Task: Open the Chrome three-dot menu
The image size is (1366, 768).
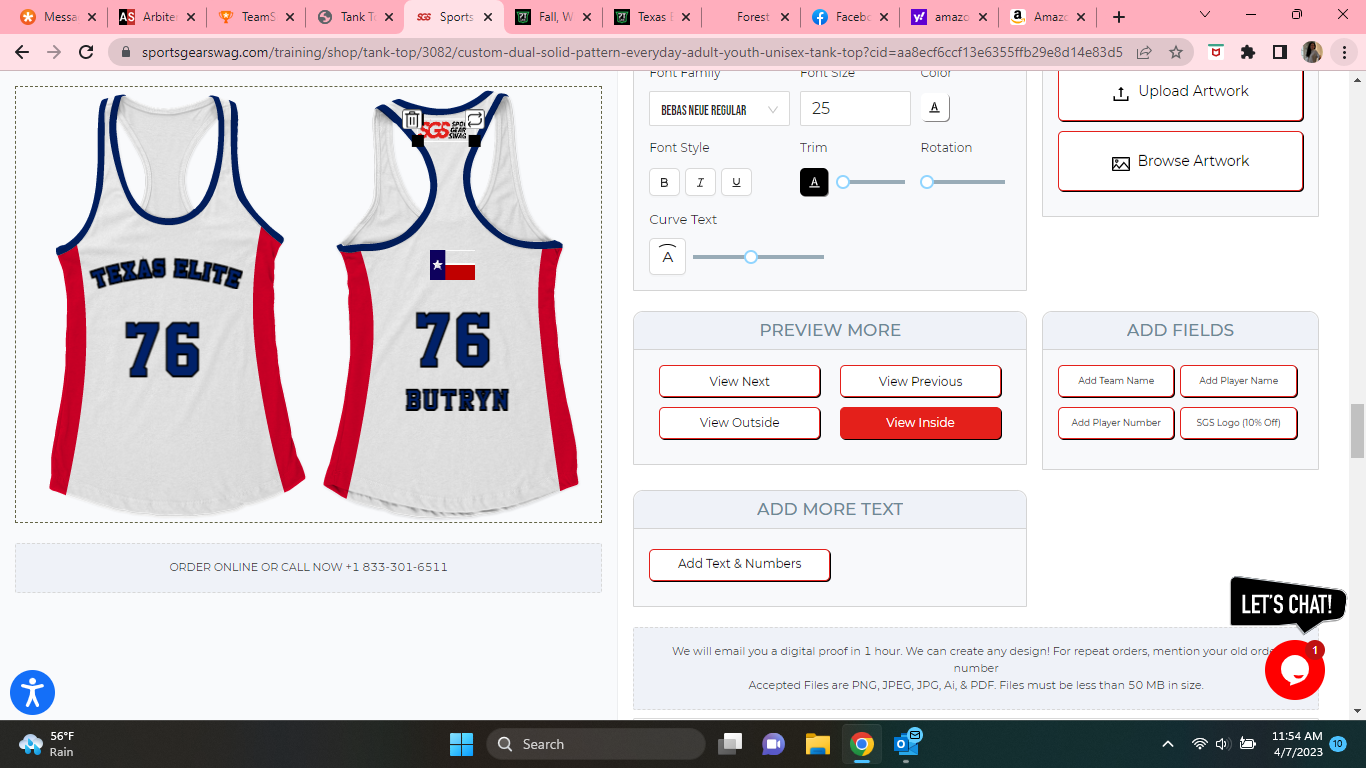Action: [1343, 51]
